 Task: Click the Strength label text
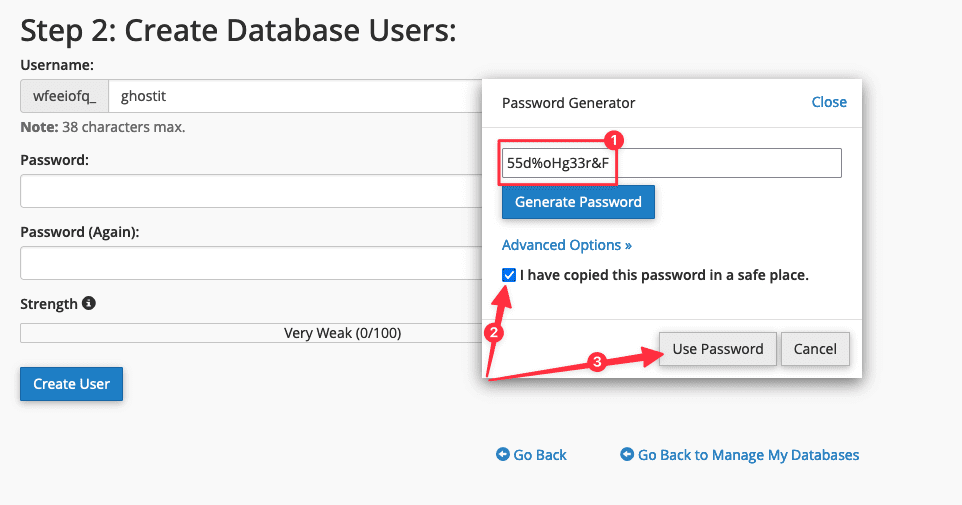pyautogui.click(x=48, y=304)
